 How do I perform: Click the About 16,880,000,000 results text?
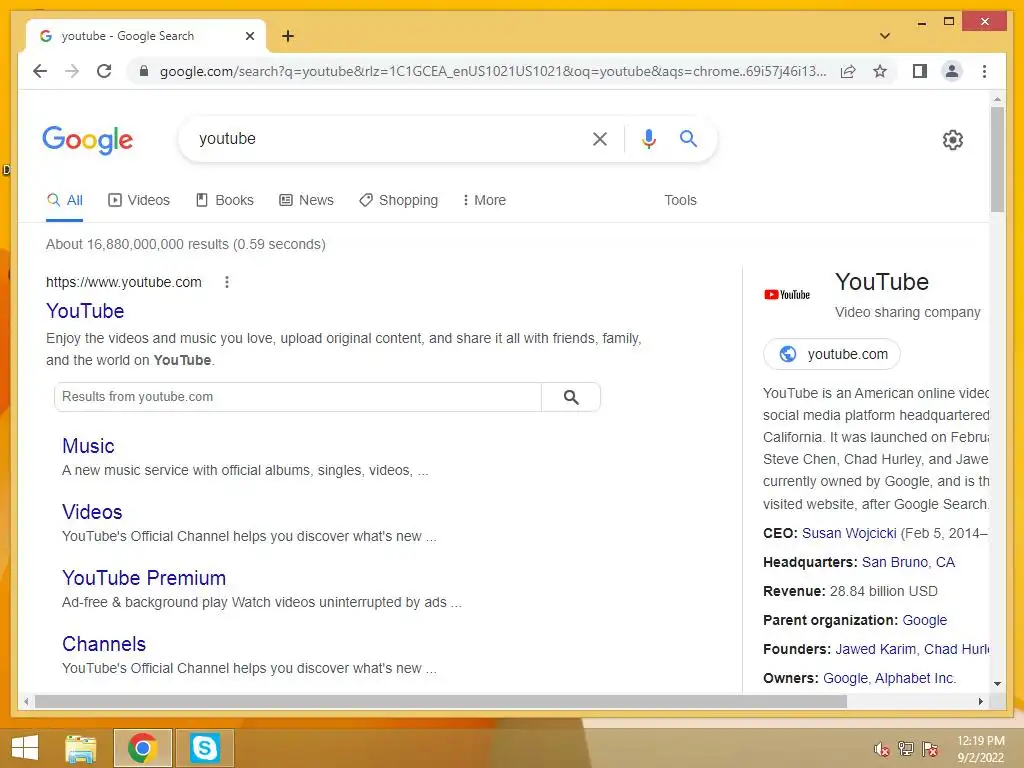[x=185, y=244]
